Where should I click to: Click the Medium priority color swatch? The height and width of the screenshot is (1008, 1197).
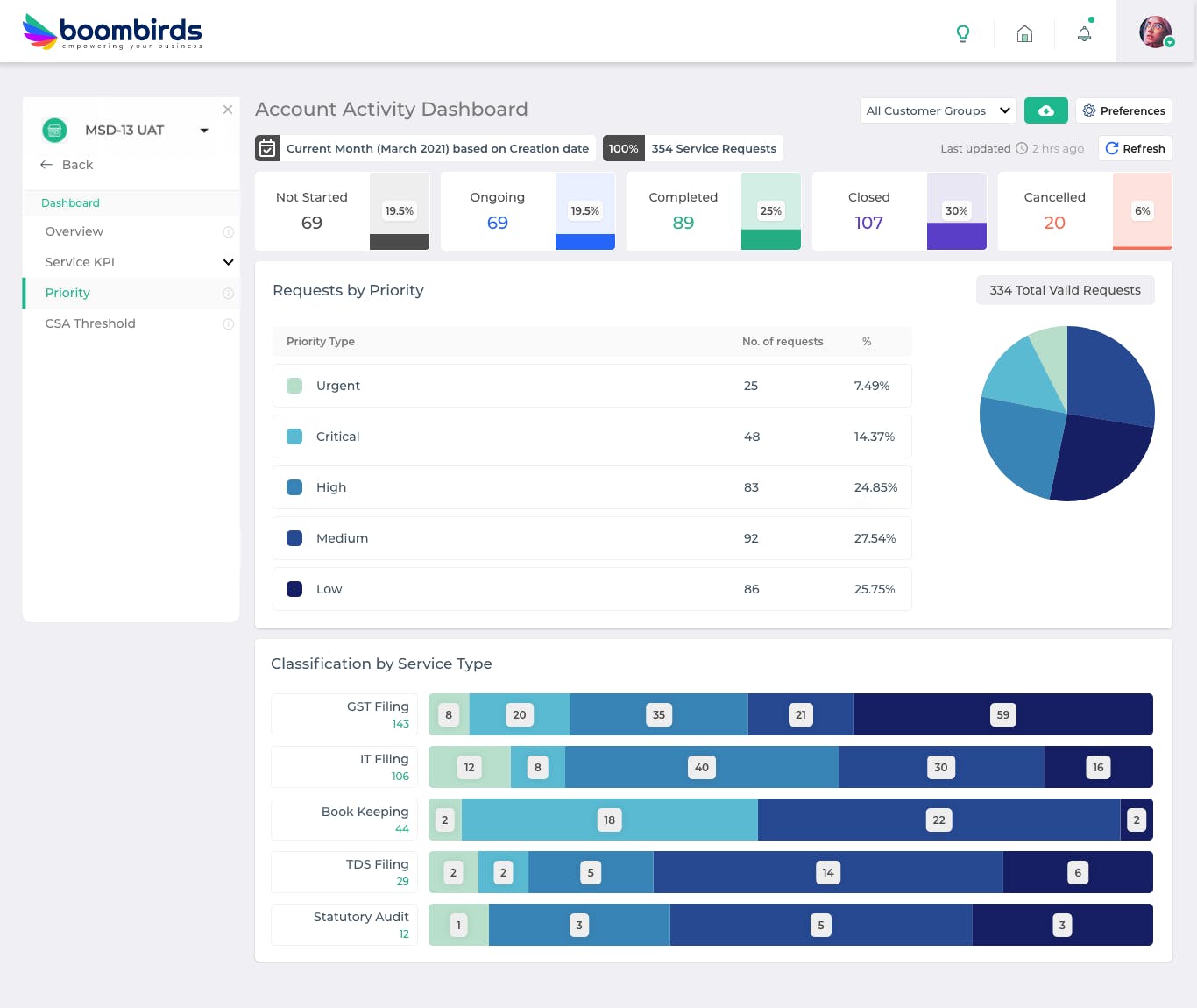[294, 538]
